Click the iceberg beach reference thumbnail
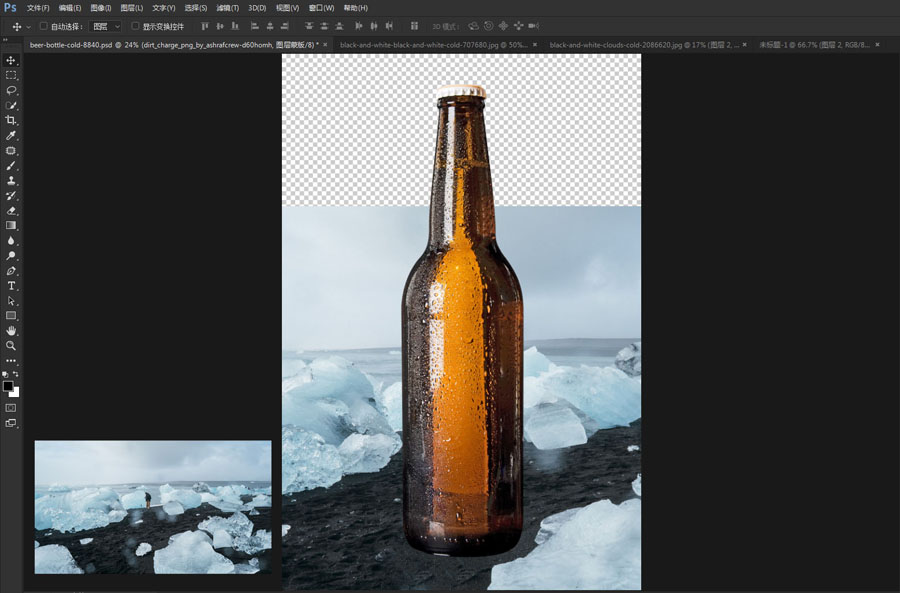The width and height of the screenshot is (900, 593). pyautogui.click(x=153, y=507)
